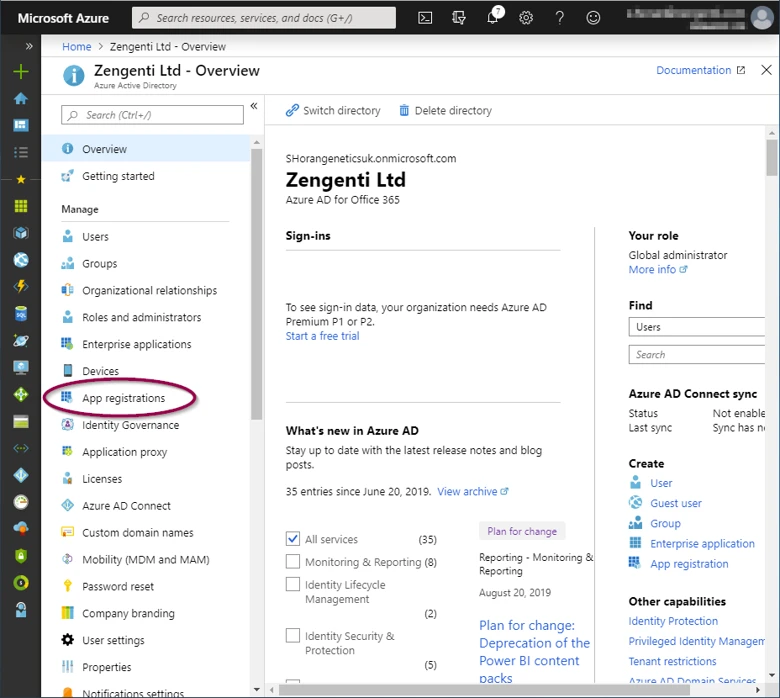This screenshot has height=698, width=780.
Task: Open Storage accounts icon in sidebar
Action: 21,421
